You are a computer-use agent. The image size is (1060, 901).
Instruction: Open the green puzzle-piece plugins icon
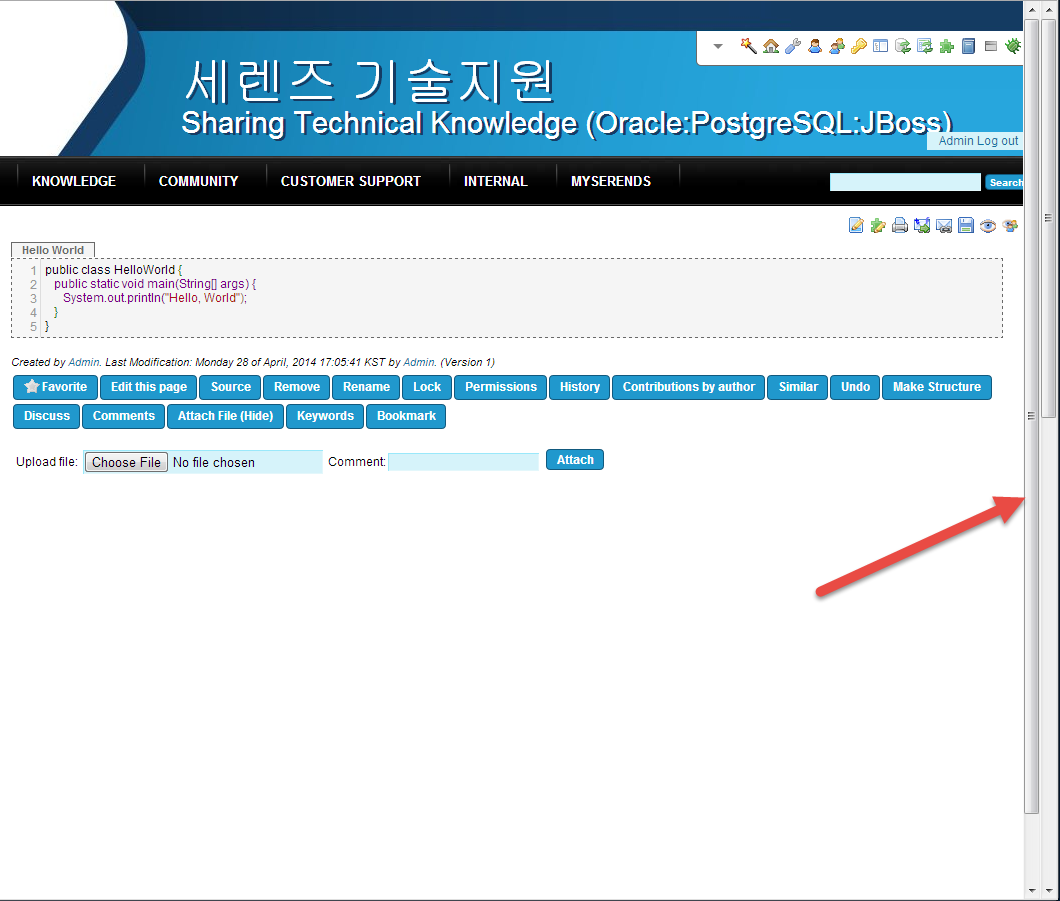[x=946, y=46]
